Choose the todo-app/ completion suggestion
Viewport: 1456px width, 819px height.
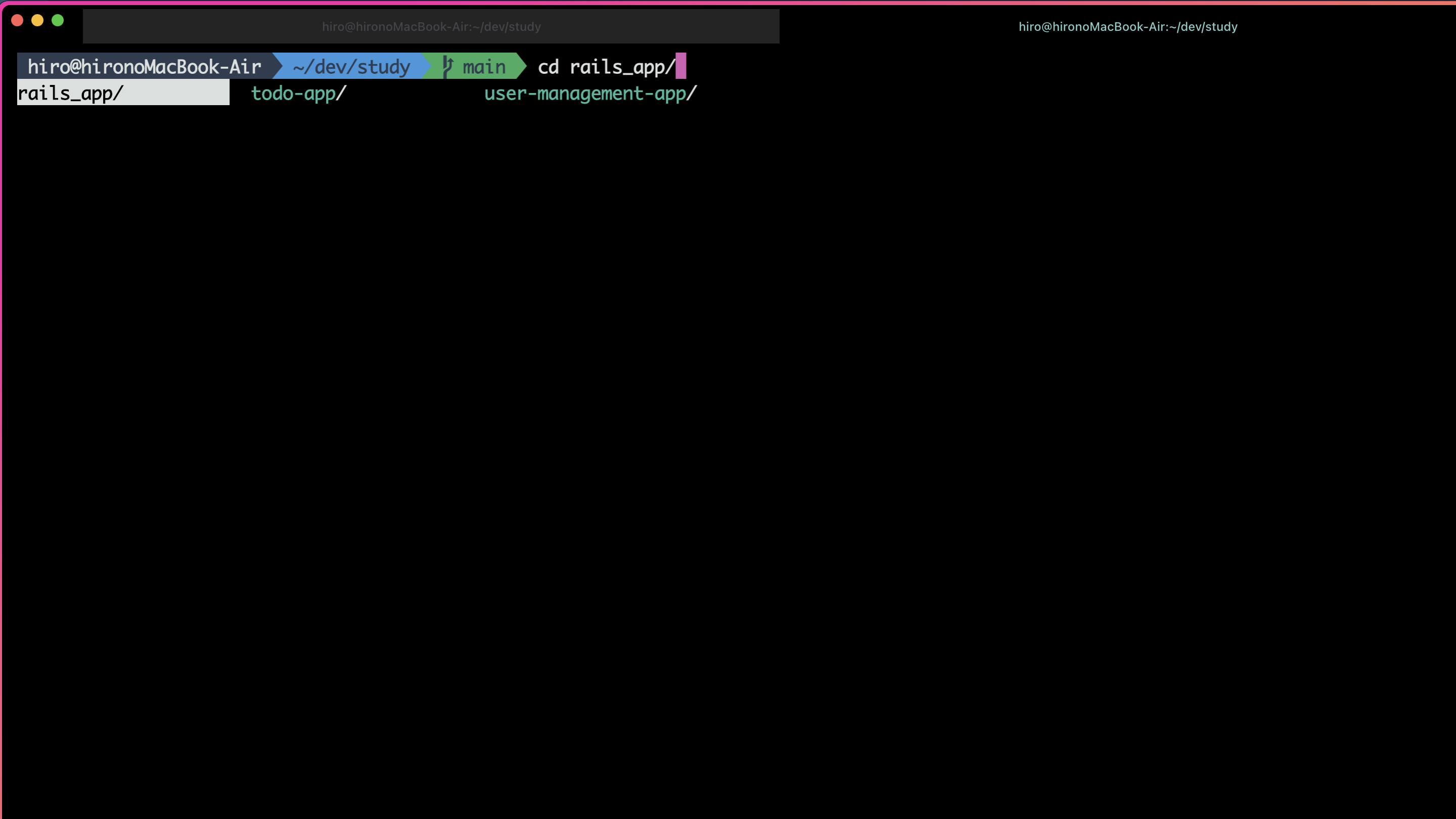click(x=298, y=93)
